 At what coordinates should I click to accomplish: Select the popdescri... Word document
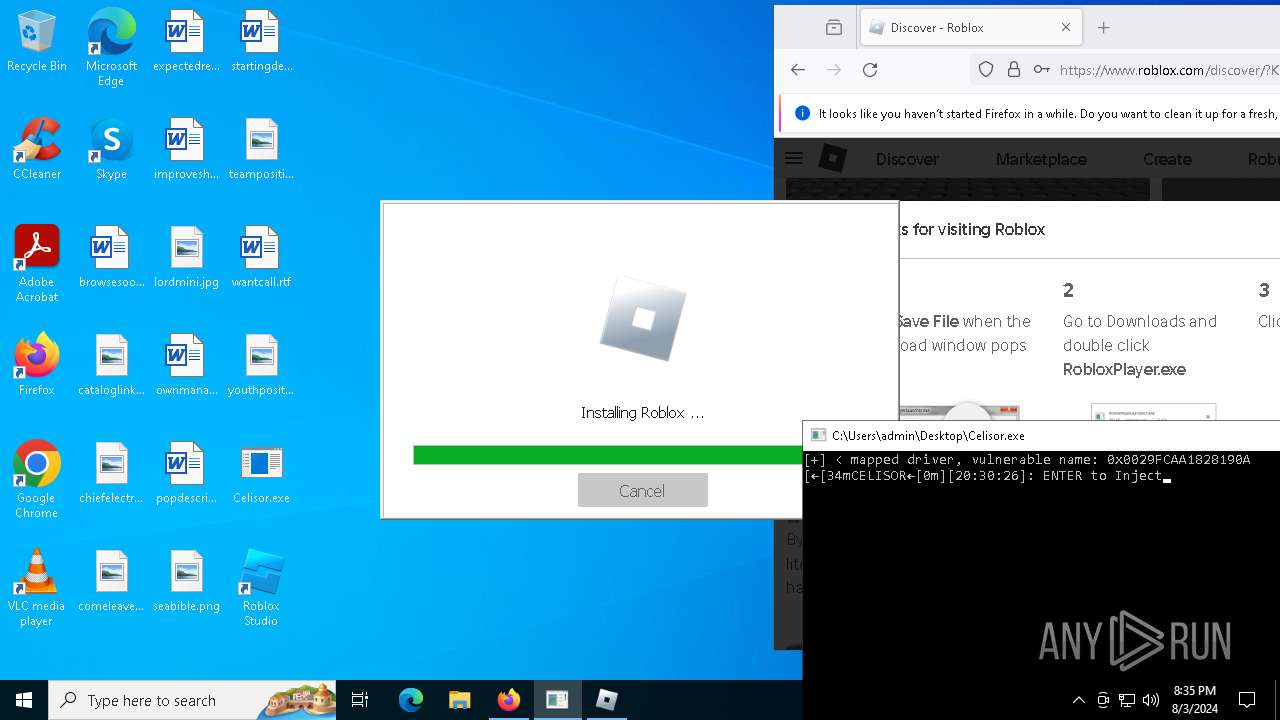(x=186, y=474)
